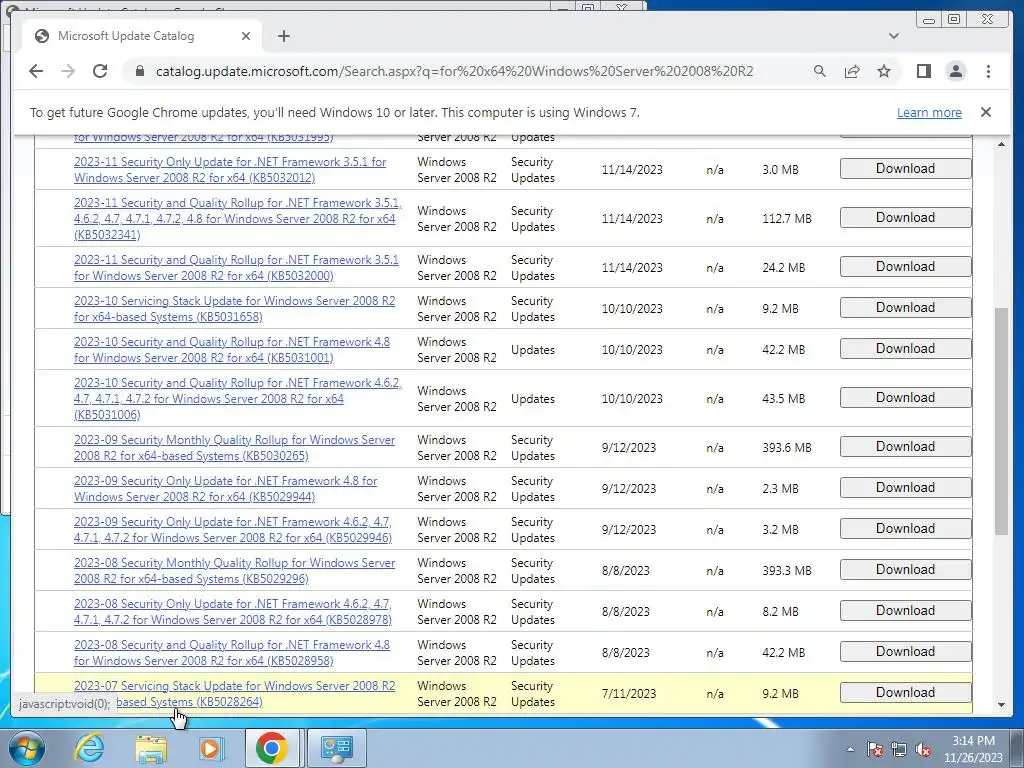
Task: Open KB5032000 .NET Framework 3.5.1 link
Action: [x=236, y=268]
